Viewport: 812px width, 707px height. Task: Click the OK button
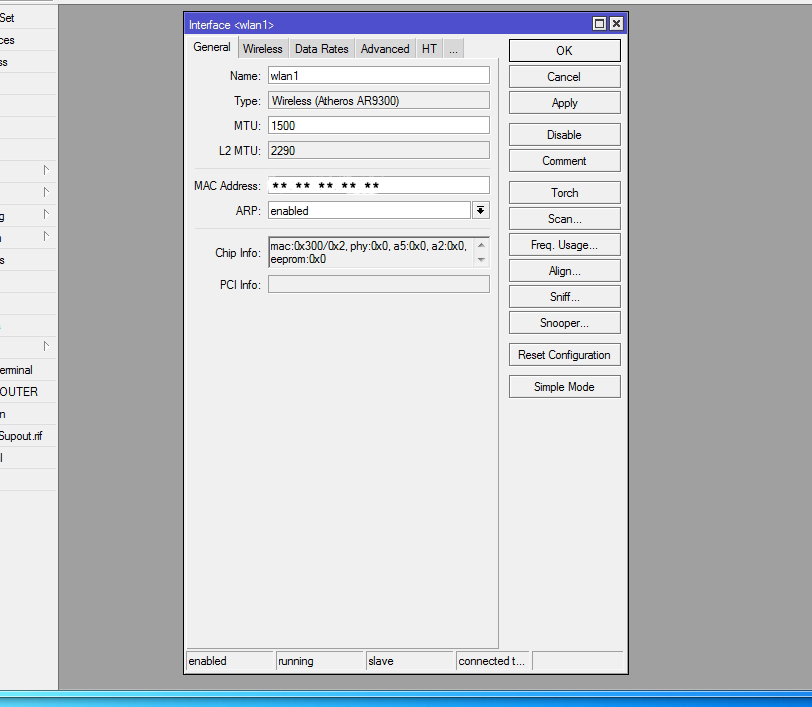tap(564, 51)
